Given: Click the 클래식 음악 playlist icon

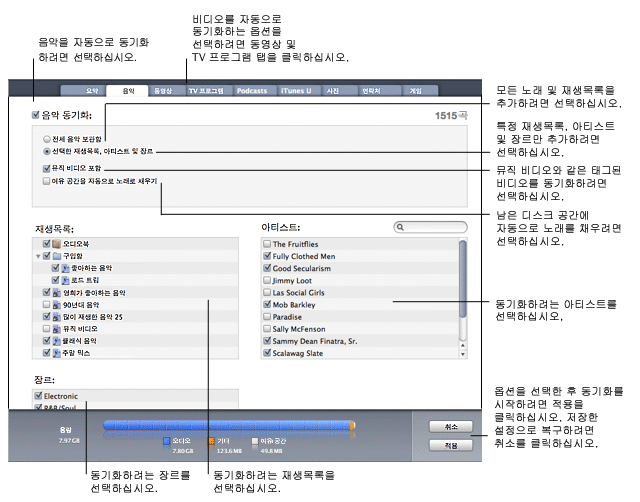Looking at the screenshot, I should (x=57, y=341).
